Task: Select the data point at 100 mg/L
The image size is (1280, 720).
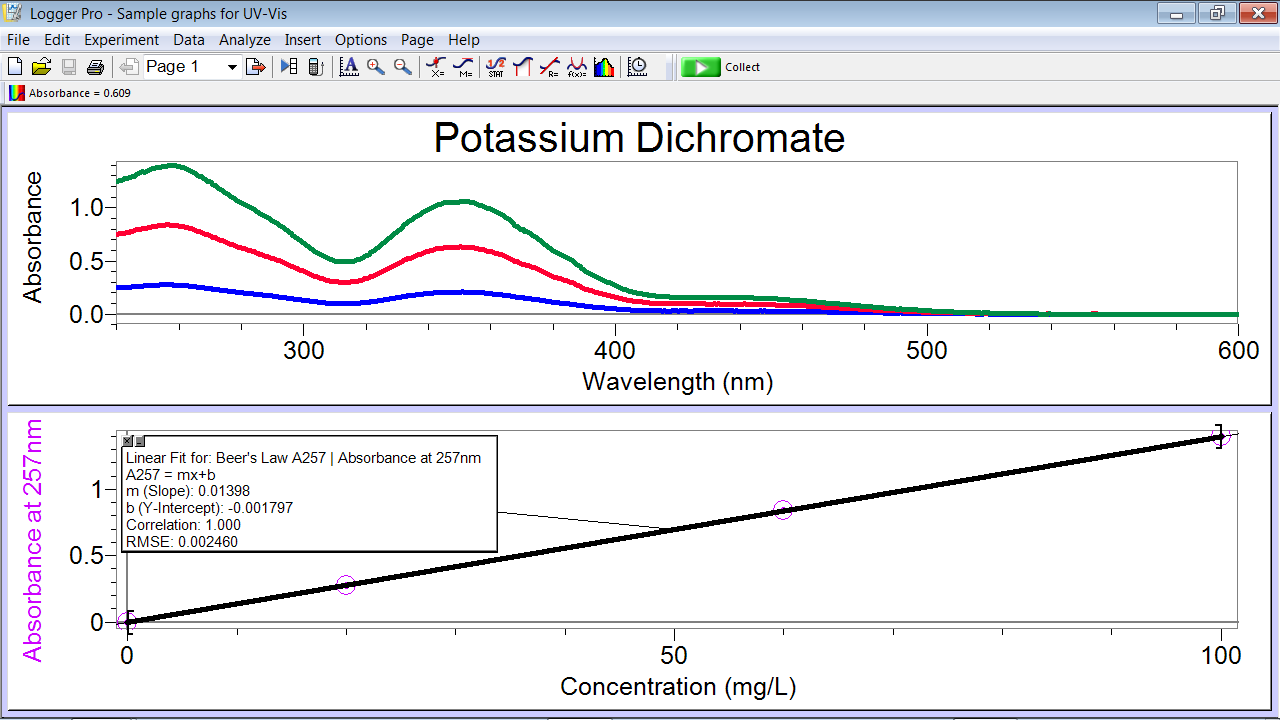Action: (x=1221, y=435)
